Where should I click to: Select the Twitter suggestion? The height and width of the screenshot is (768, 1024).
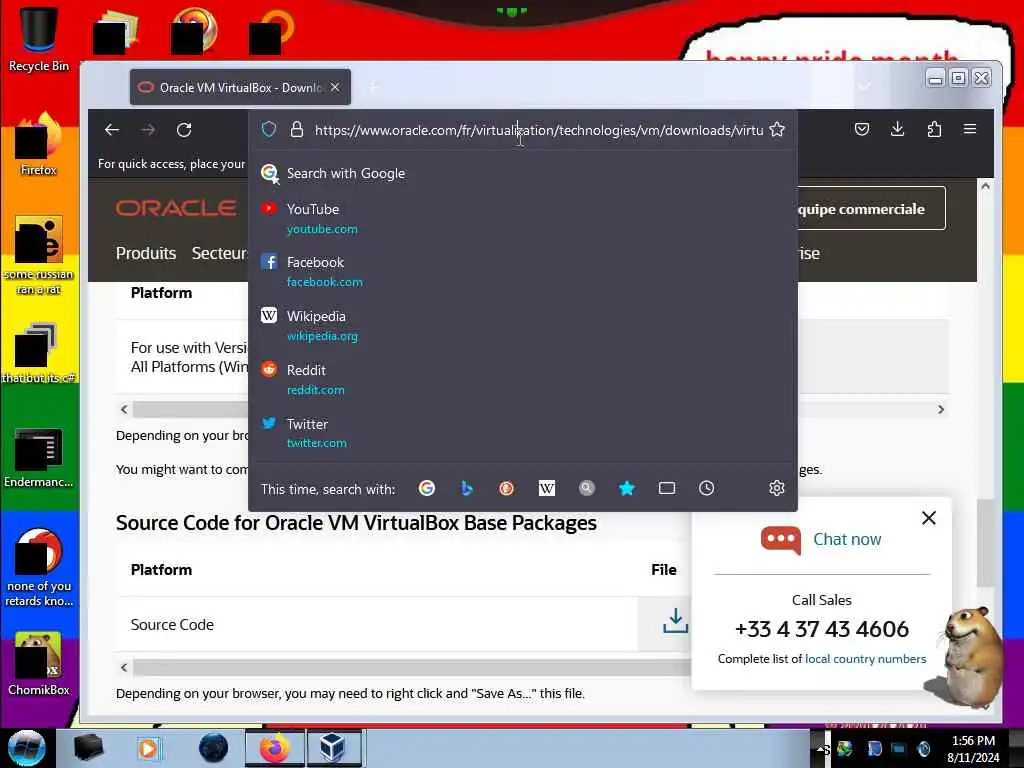(522, 433)
